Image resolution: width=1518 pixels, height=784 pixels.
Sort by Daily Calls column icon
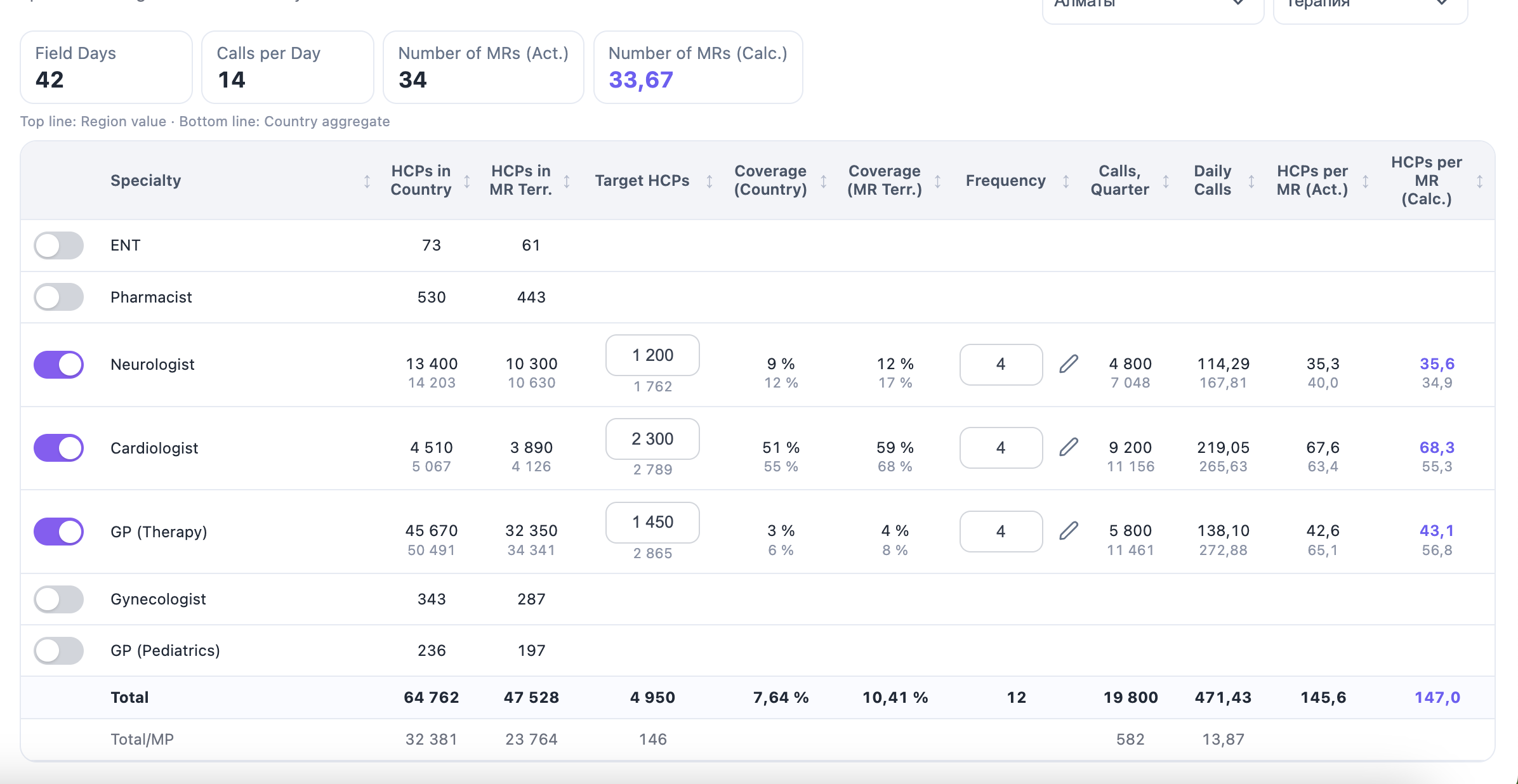pyautogui.click(x=1251, y=181)
